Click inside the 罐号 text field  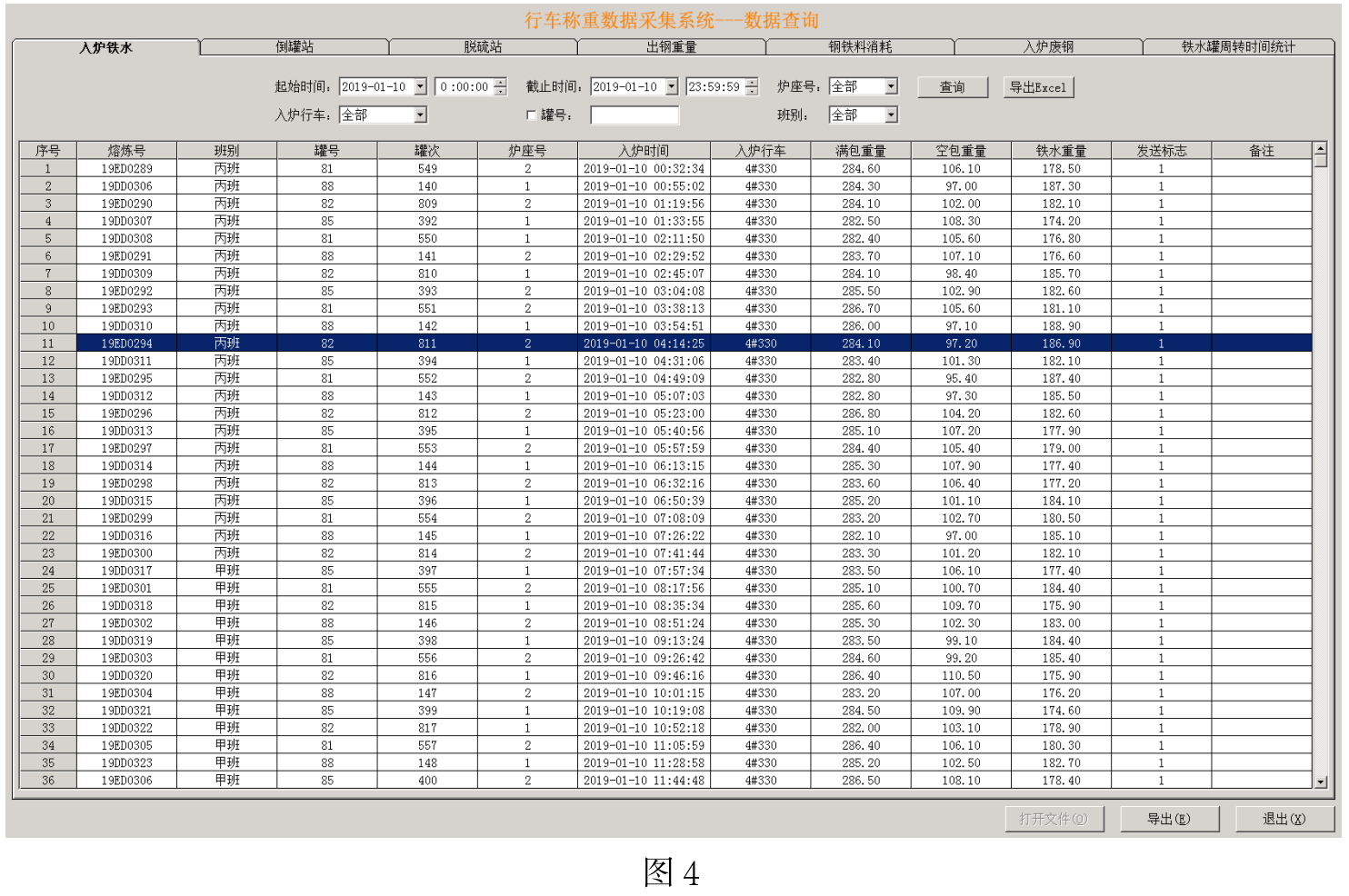[x=634, y=115]
